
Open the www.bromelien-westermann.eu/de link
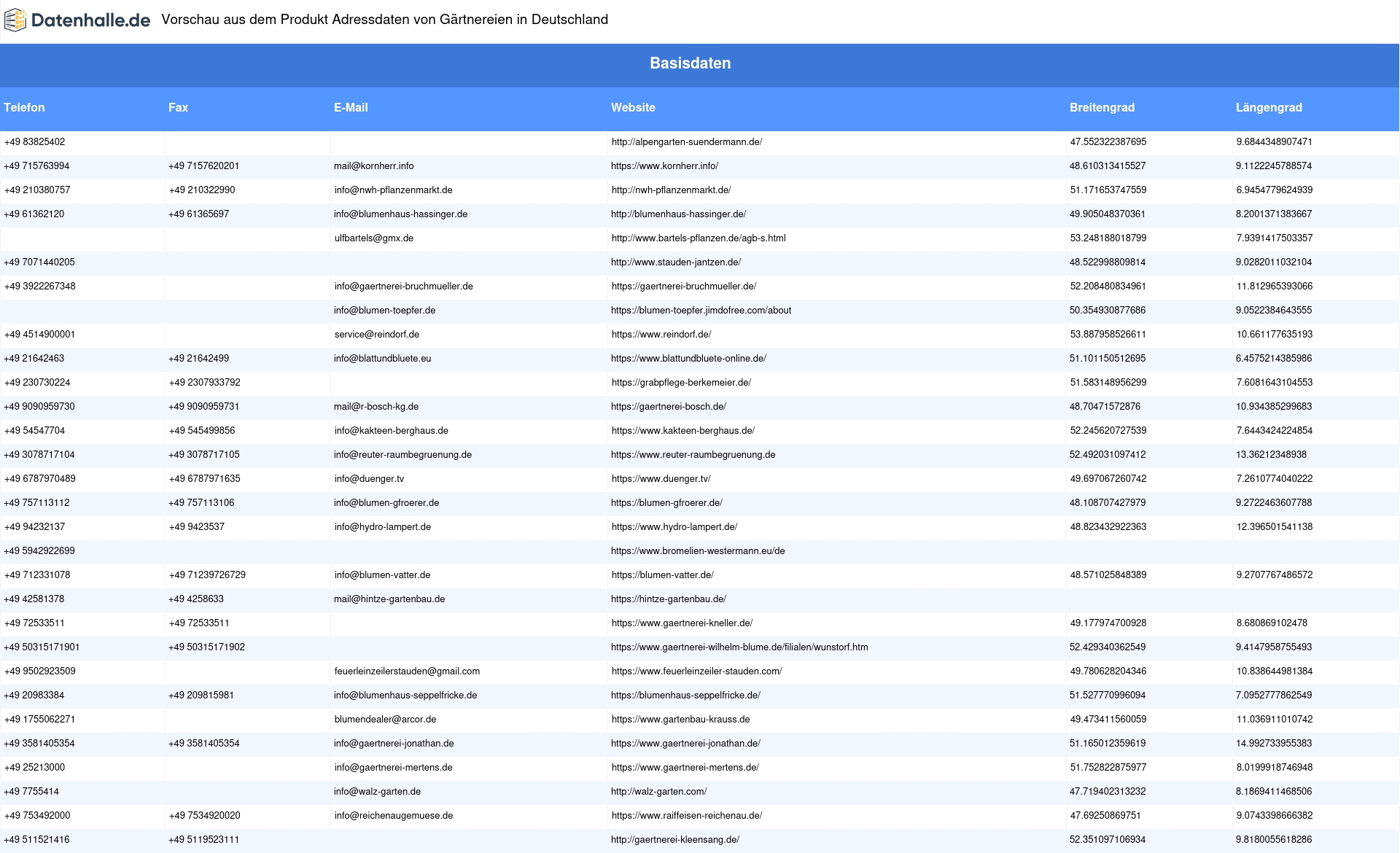click(x=698, y=551)
